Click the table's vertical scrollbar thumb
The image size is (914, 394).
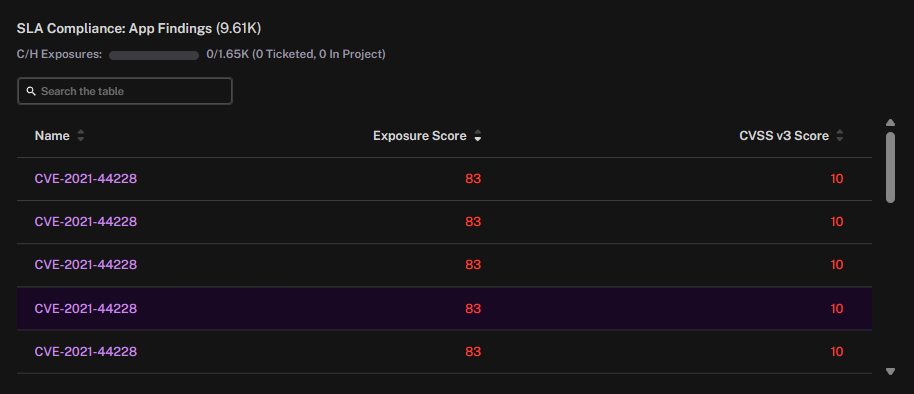pyautogui.click(x=890, y=167)
